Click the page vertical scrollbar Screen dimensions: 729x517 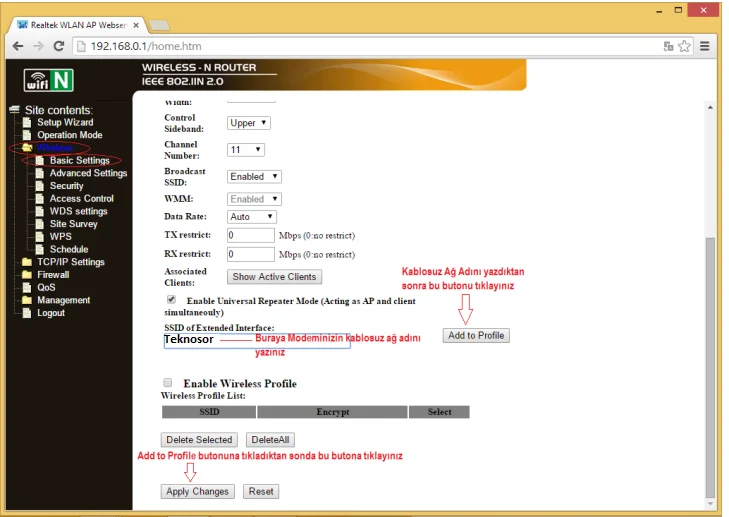711,300
